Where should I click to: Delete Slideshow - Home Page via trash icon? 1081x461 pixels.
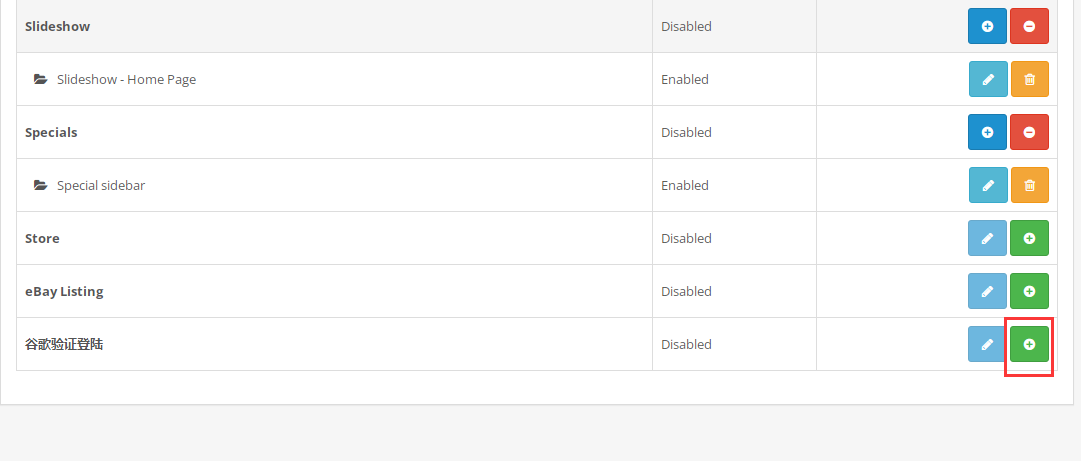coord(1030,79)
